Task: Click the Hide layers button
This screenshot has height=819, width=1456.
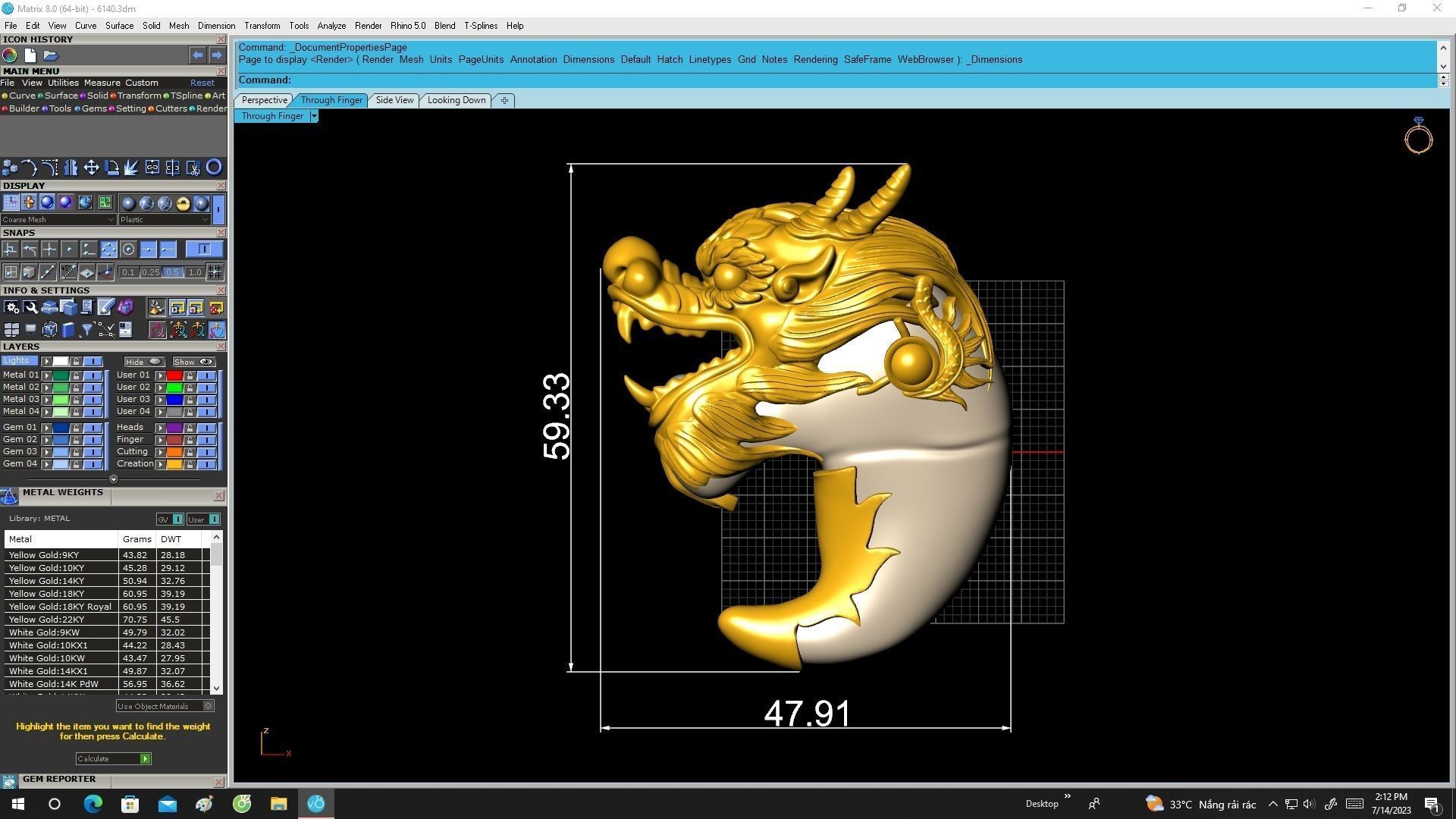Action: click(144, 362)
